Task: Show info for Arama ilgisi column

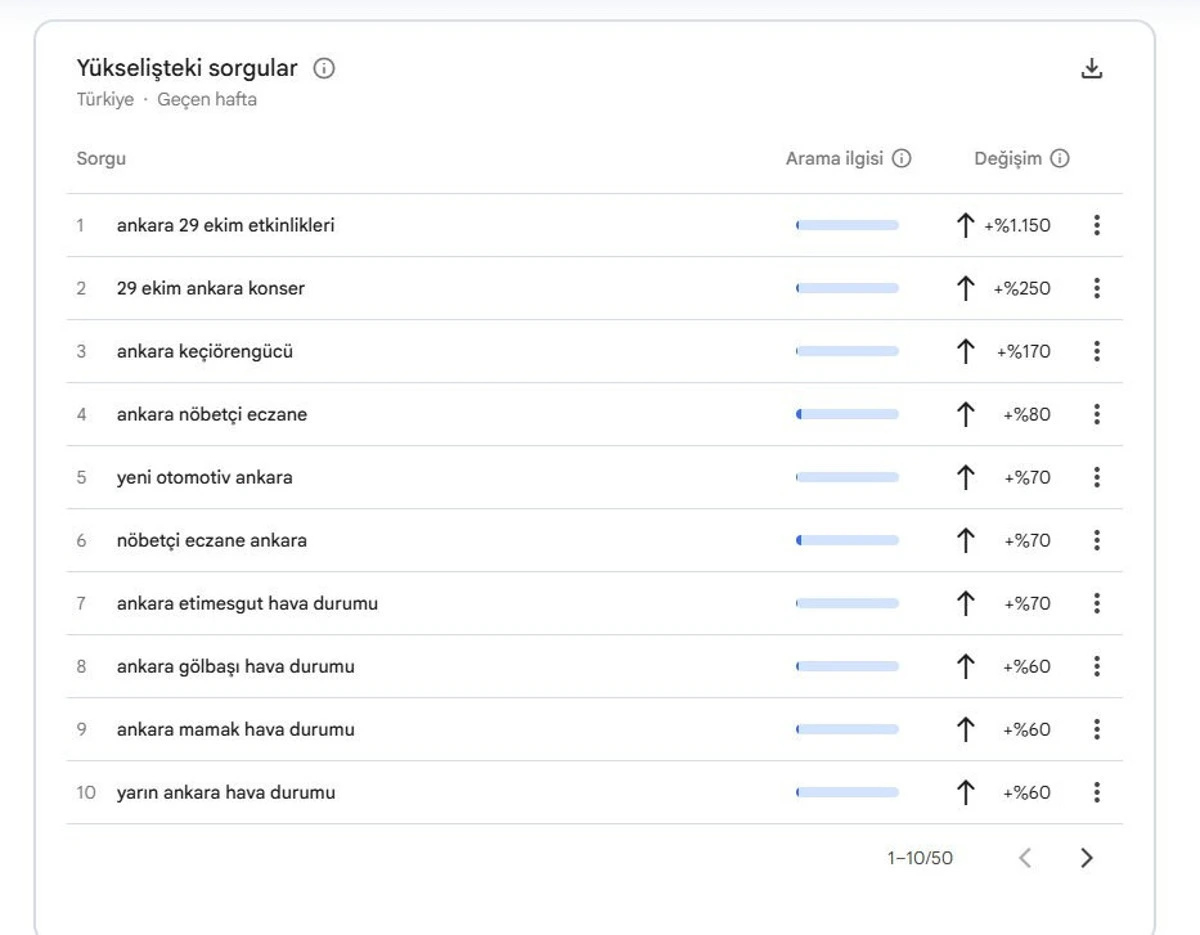Action: pos(901,159)
